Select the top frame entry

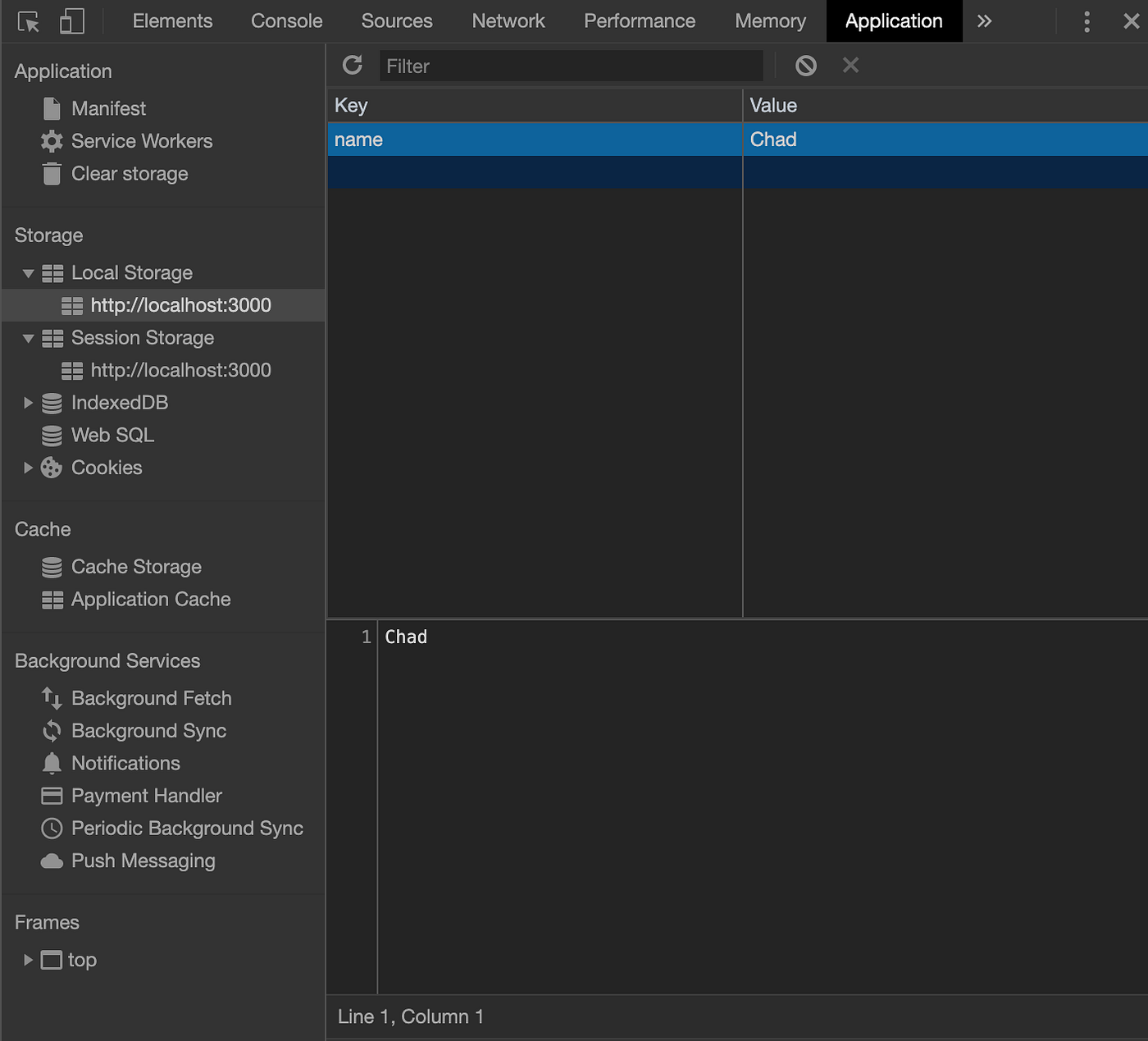coord(82,960)
